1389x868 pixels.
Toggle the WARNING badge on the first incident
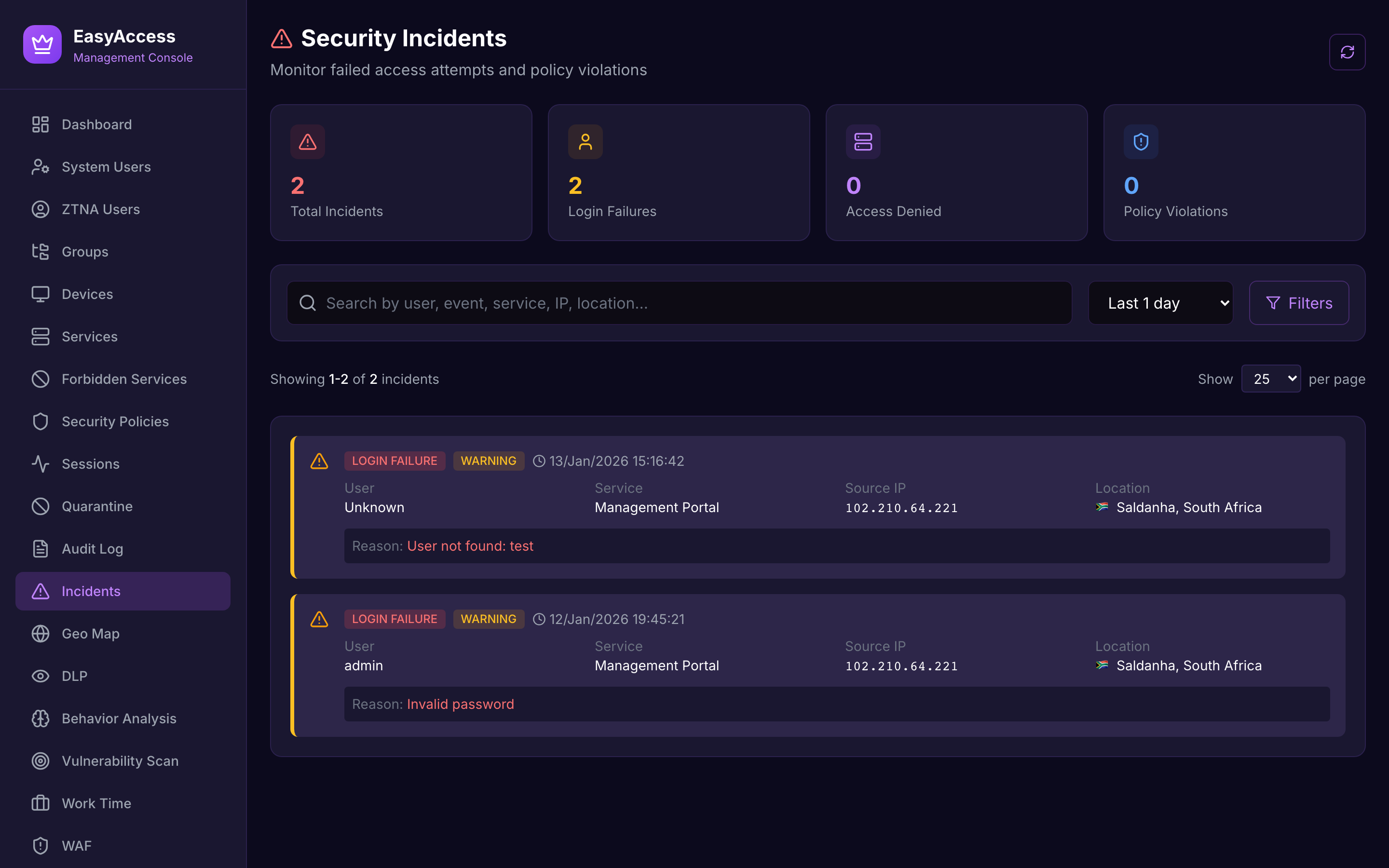pyautogui.click(x=489, y=461)
